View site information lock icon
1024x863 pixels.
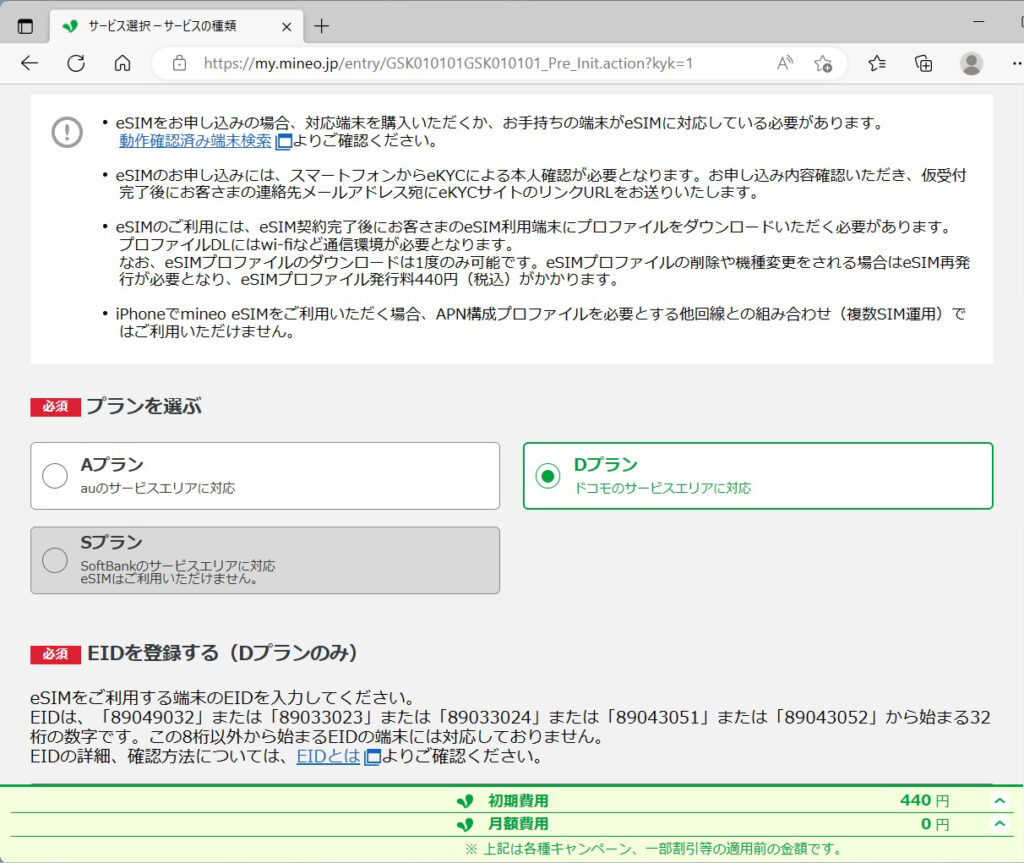[x=180, y=63]
